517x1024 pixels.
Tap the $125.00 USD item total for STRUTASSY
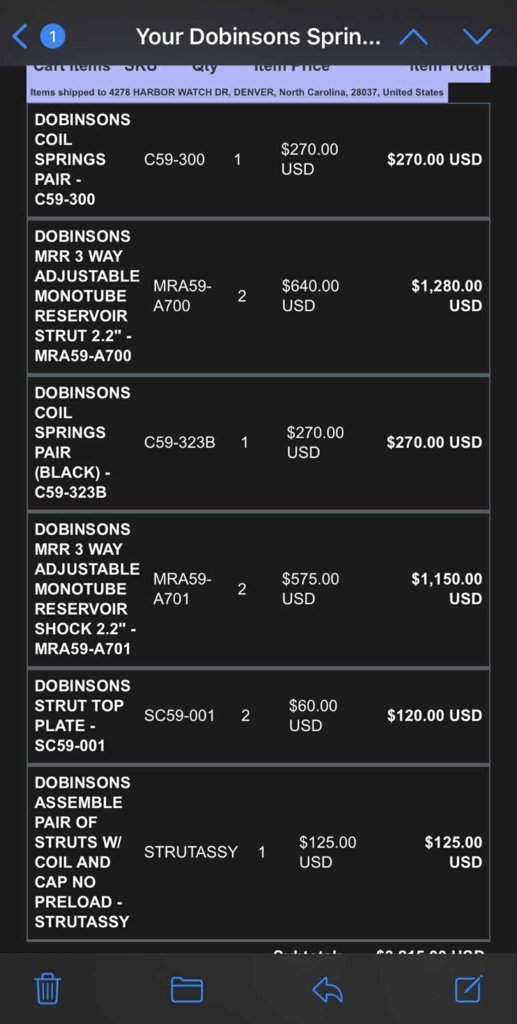click(453, 852)
